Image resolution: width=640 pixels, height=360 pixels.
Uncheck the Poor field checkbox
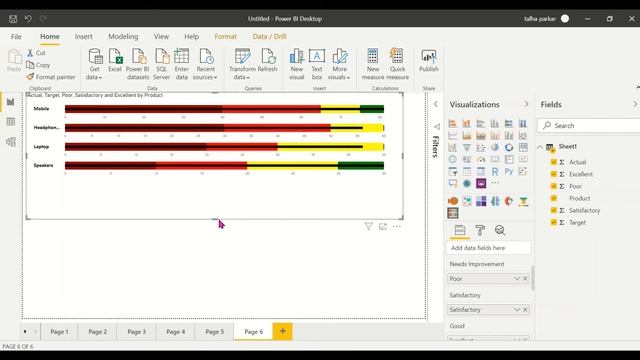click(x=554, y=186)
